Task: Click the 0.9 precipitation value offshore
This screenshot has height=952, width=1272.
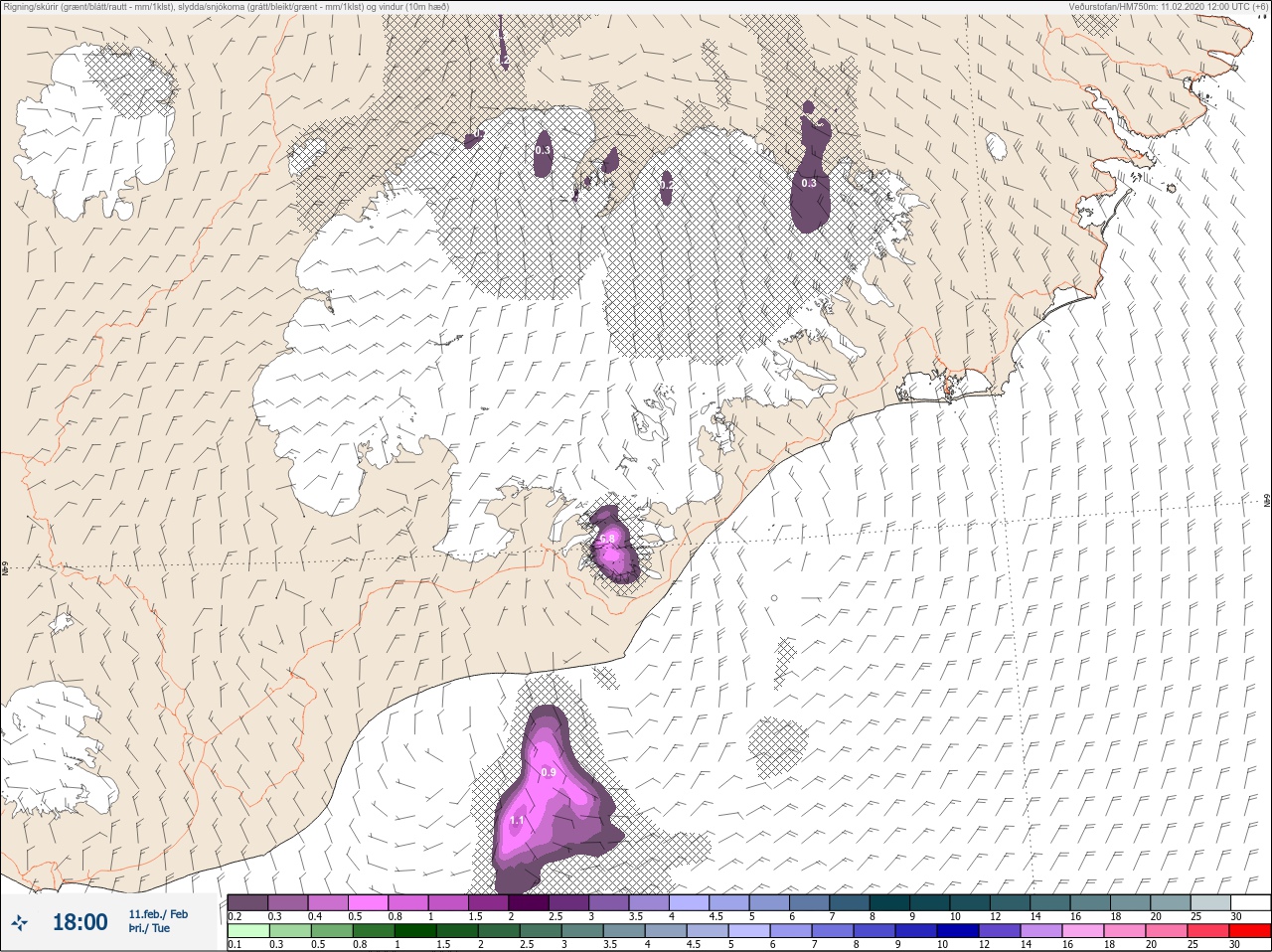Action: (548, 772)
